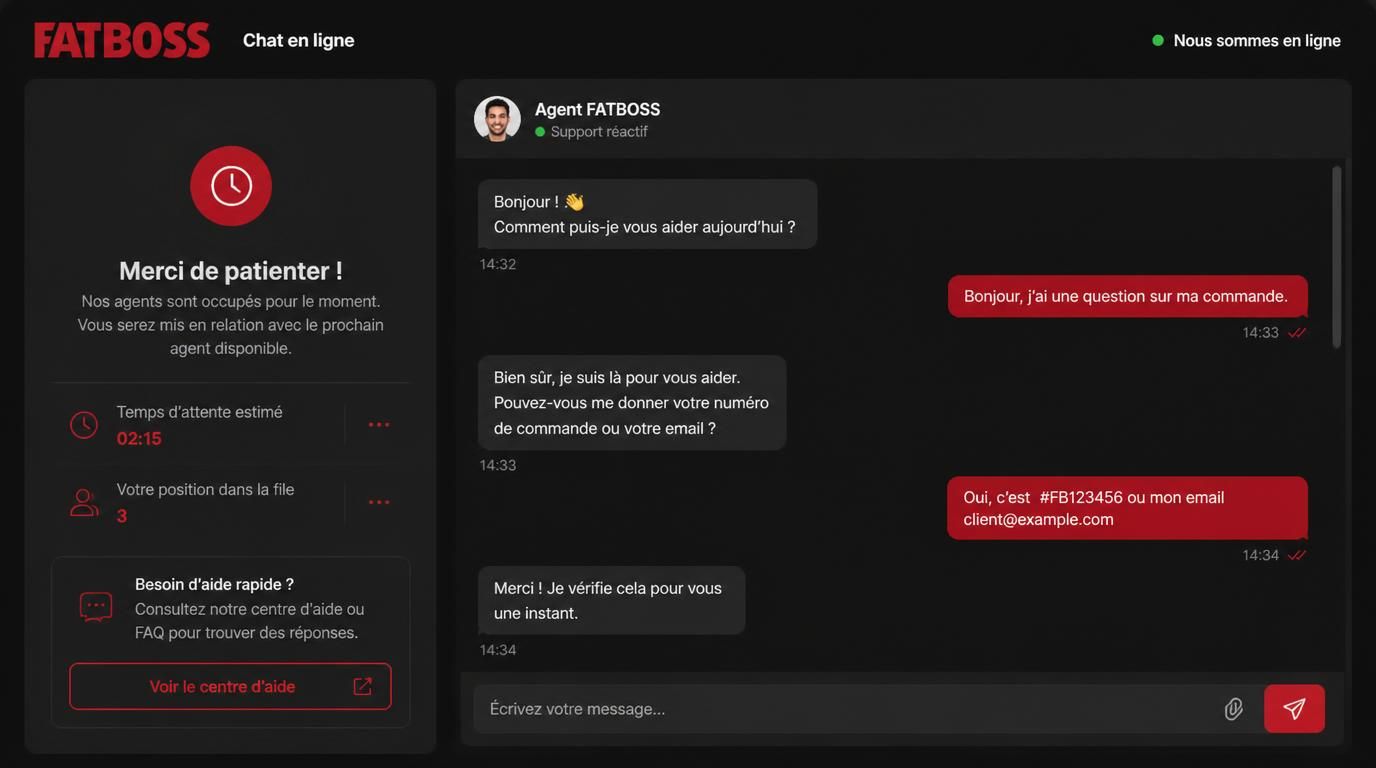Click the message 'Comment puis-je vous aider aujourd'hui ?'
1376x768 pixels.
click(x=648, y=214)
